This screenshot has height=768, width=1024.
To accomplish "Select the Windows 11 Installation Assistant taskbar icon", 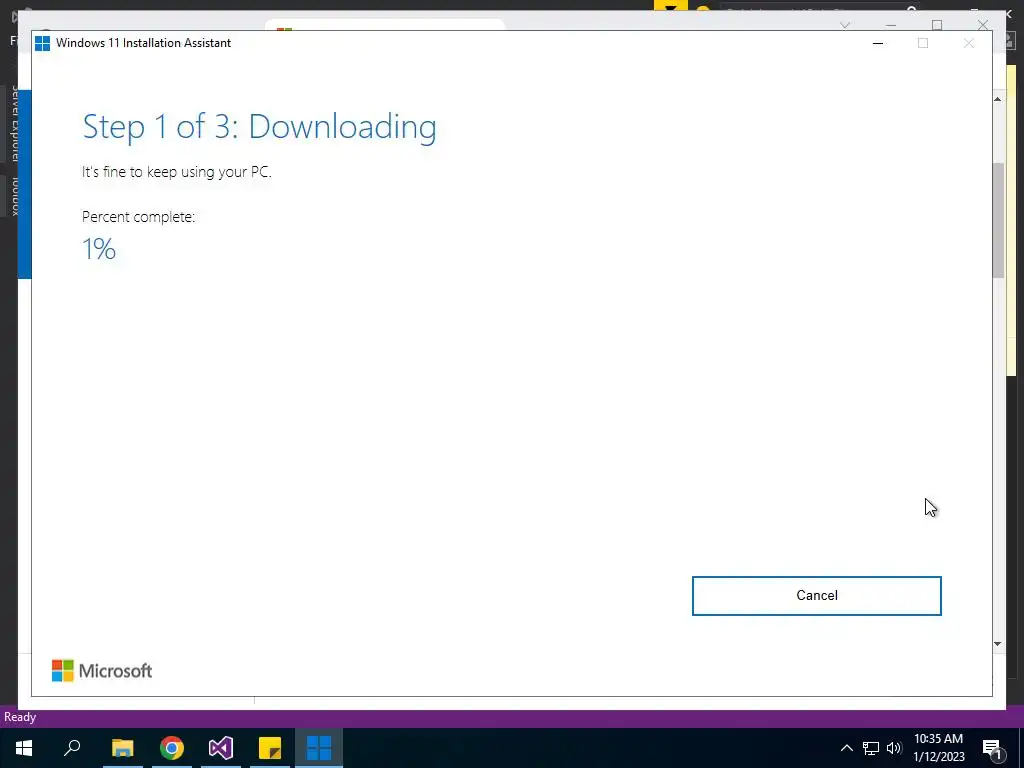I will coord(319,748).
